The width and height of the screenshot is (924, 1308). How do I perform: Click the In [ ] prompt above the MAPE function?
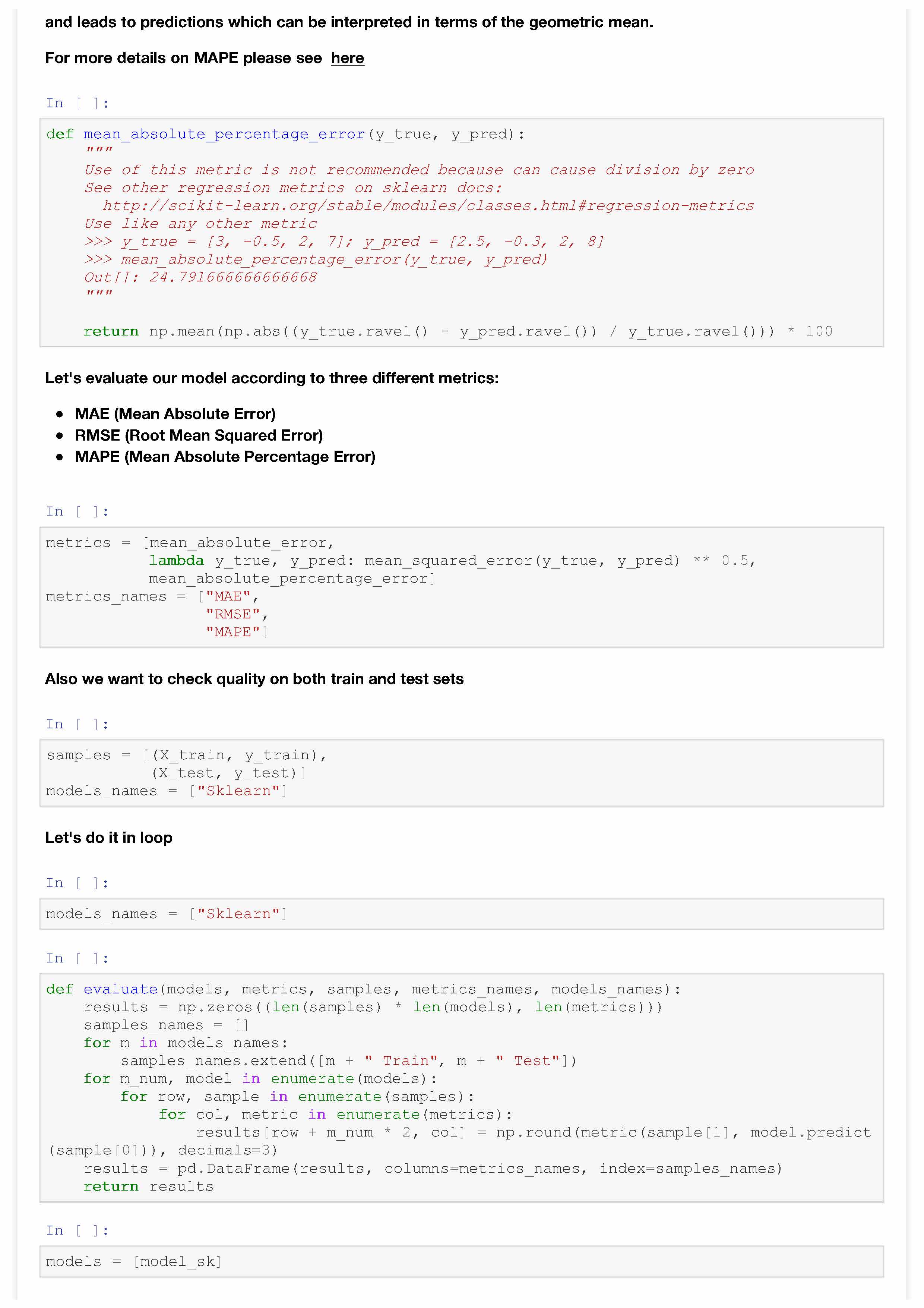pos(77,103)
